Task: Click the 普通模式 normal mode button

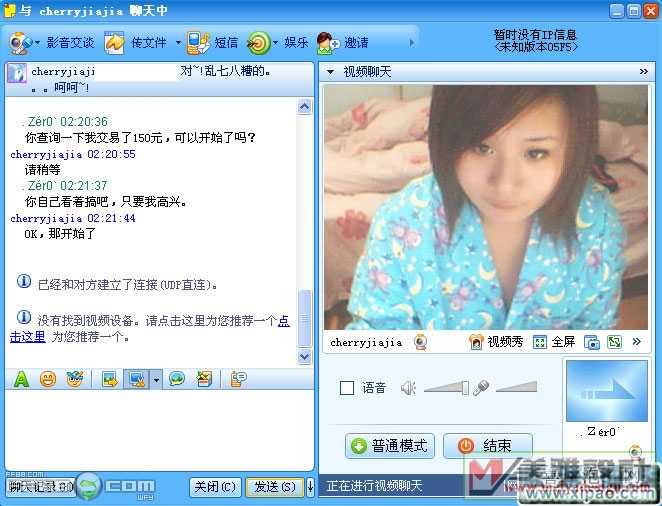Action: coord(390,446)
